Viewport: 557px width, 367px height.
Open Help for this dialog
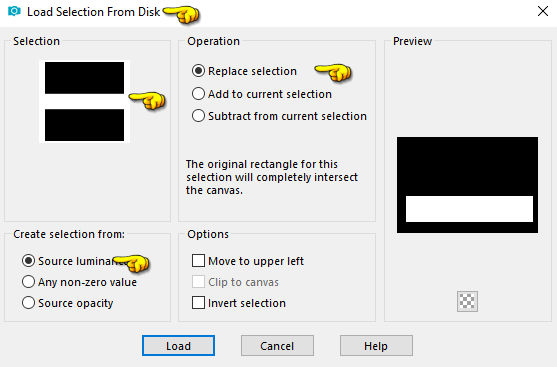376,345
